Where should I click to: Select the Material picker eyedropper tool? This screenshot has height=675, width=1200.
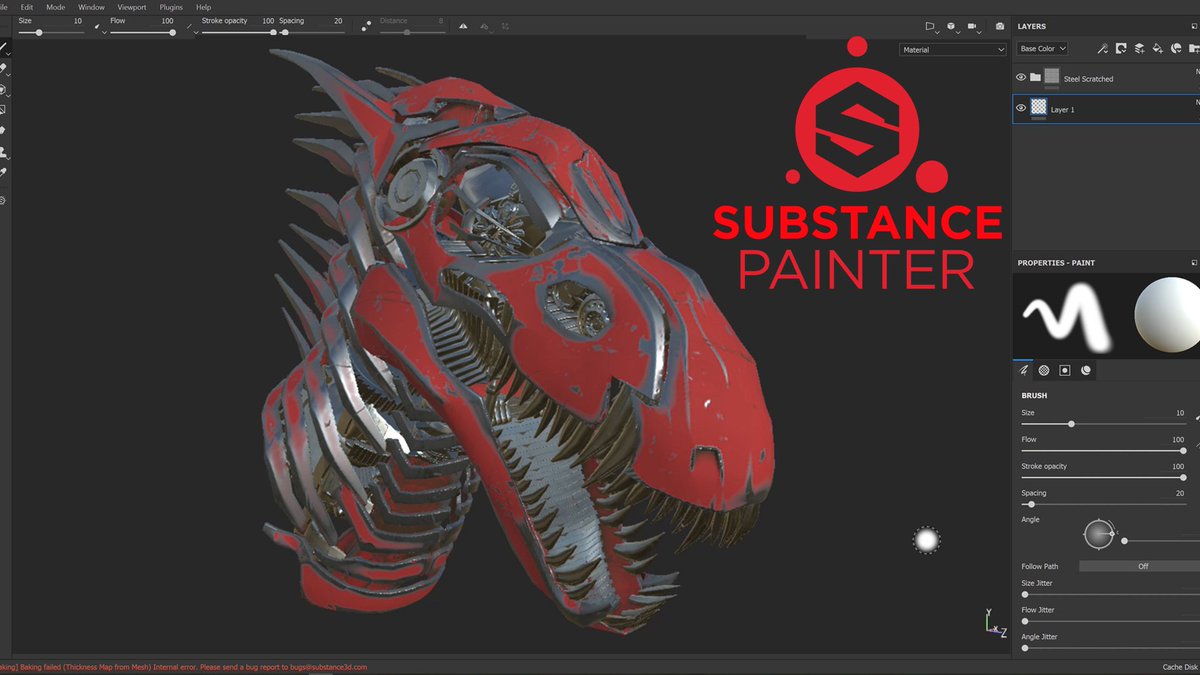[x=3, y=172]
